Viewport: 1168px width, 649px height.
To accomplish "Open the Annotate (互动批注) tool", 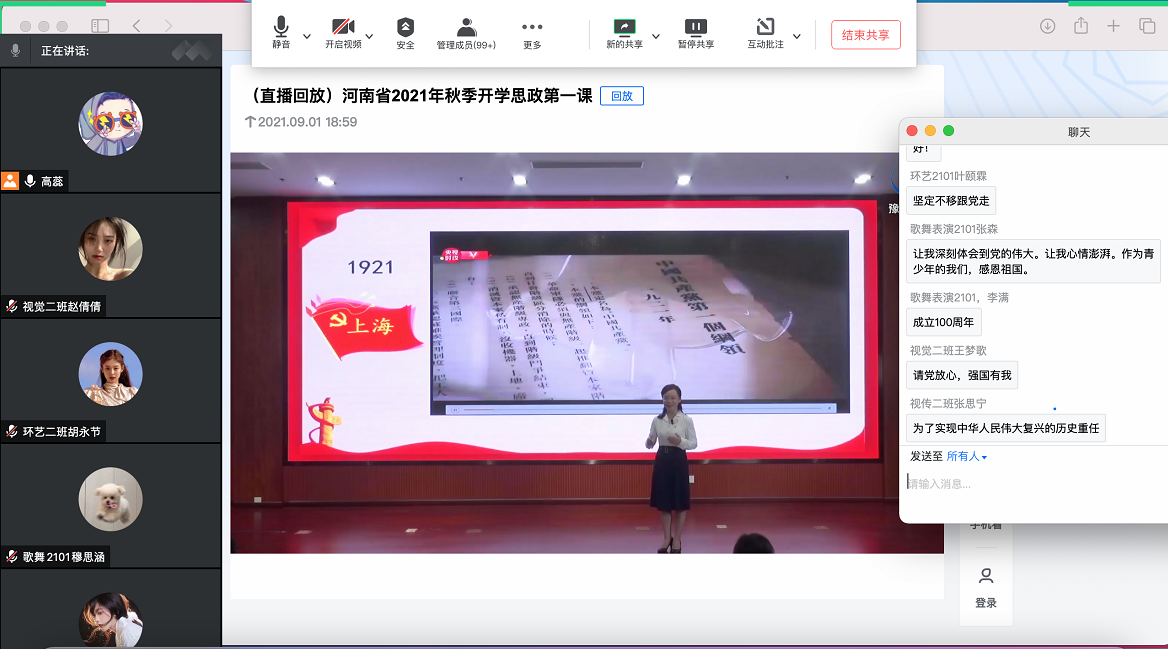I will tap(765, 28).
